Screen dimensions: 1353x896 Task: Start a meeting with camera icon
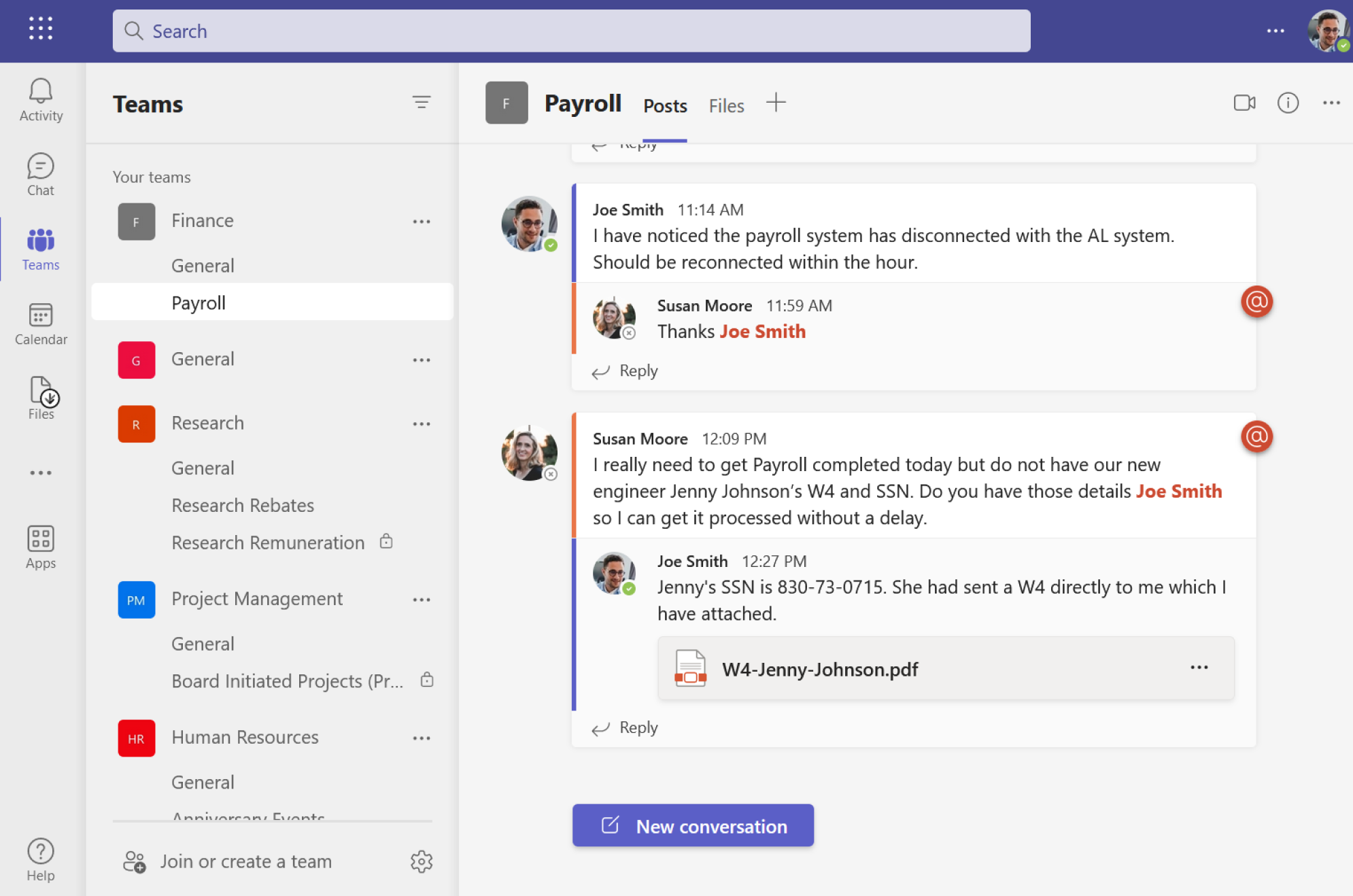click(x=1244, y=103)
